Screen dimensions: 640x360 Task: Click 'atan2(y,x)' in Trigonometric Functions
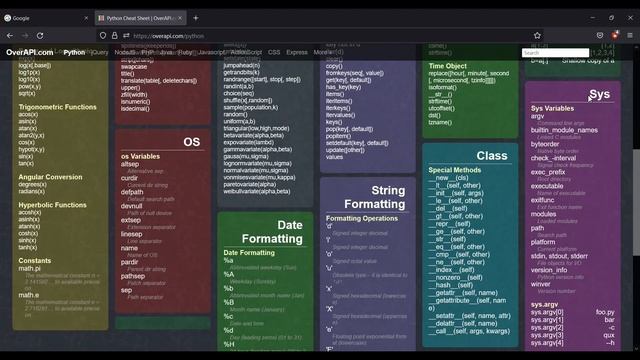pos(31,135)
